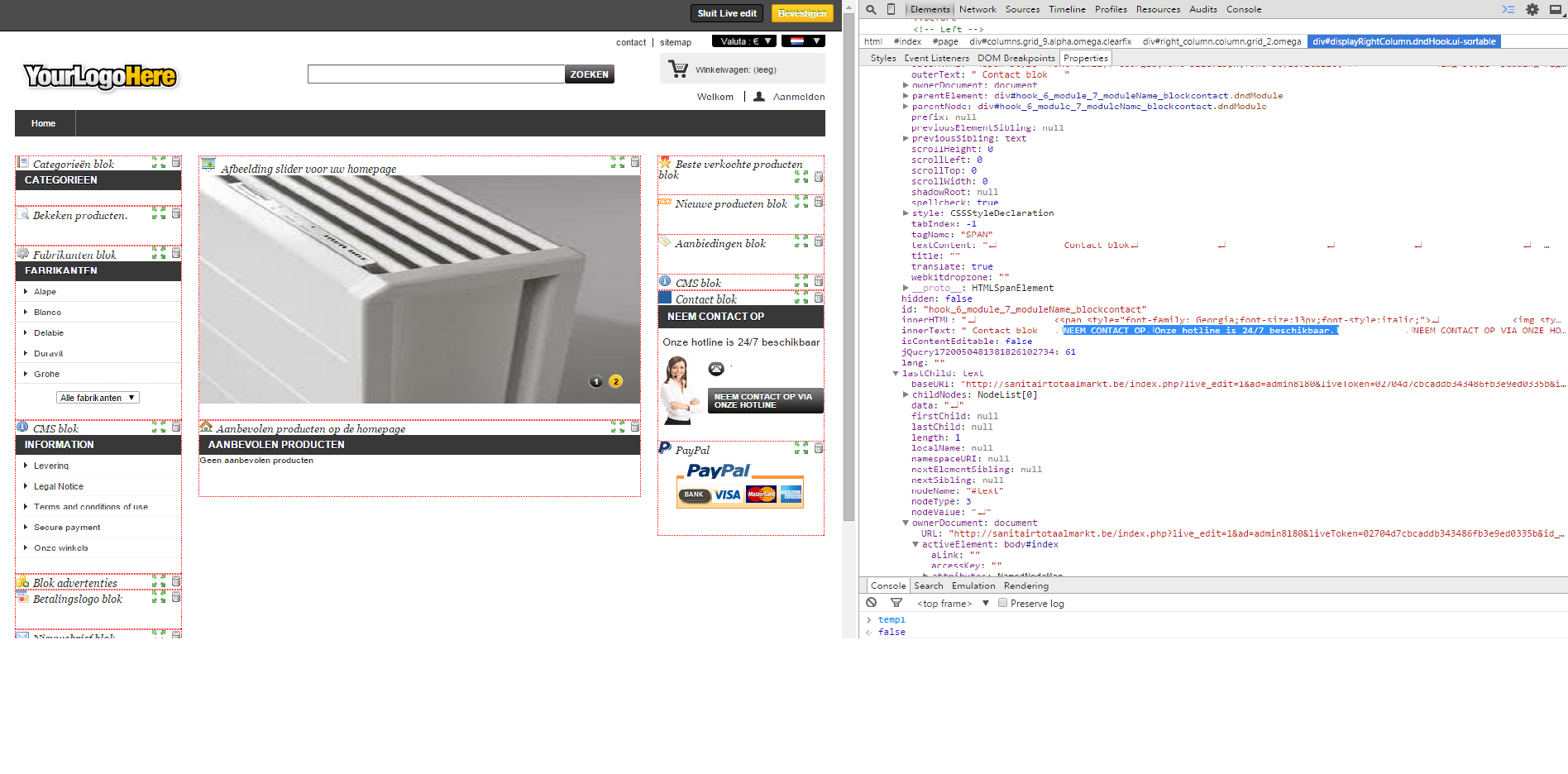Click NEEM CONTACT OP VIA ONZE HOTLINE button
The width and height of the screenshot is (1568, 774).
coord(765,400)
